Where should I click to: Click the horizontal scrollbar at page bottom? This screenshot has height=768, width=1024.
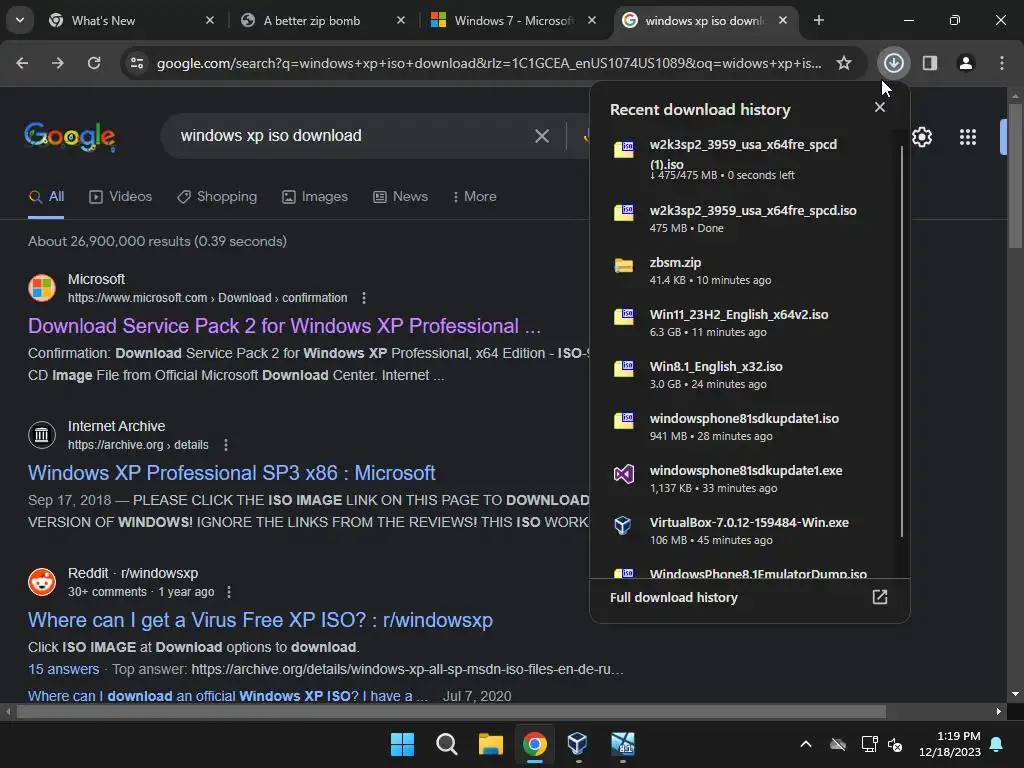[x=451, y=711]
